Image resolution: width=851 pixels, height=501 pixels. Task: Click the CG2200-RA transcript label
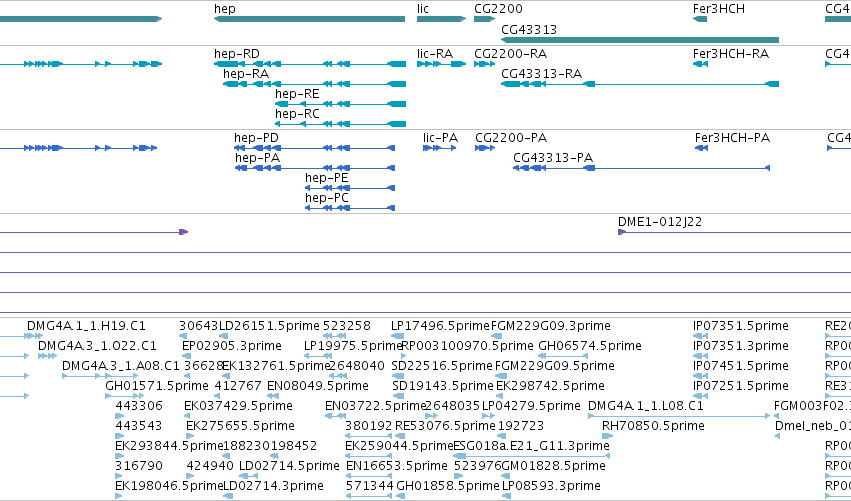[510, 54]
